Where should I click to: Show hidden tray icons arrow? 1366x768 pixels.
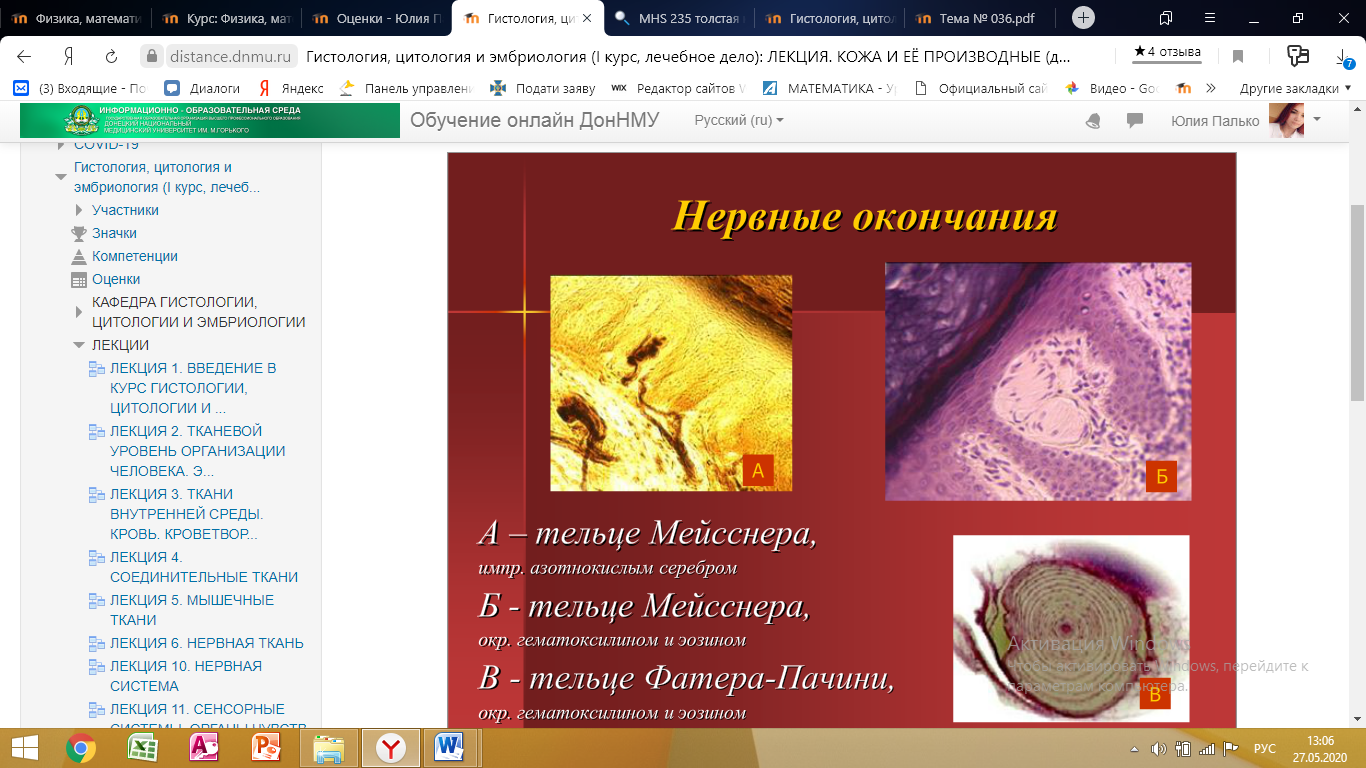tap(1135, 748)
